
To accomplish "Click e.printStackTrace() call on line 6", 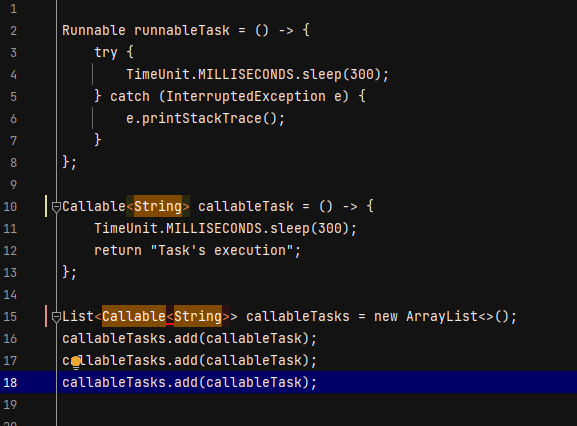I will [205, 118].
